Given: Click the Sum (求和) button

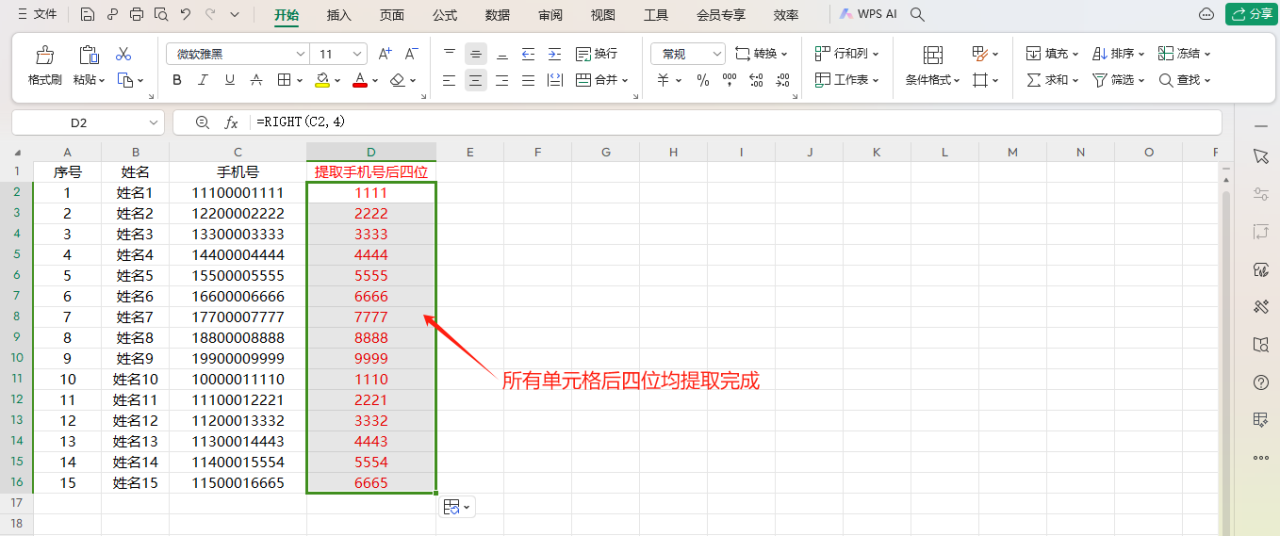Looking at the screenshot, I should (1054, 80).
